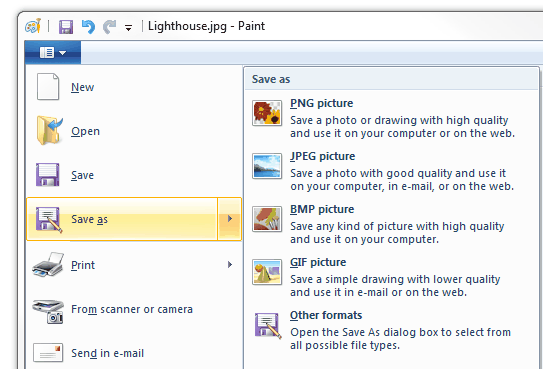This screenshot has height=369, width=543.
Task: Expand the Print submenu arrow
Action: coord(230,265)
